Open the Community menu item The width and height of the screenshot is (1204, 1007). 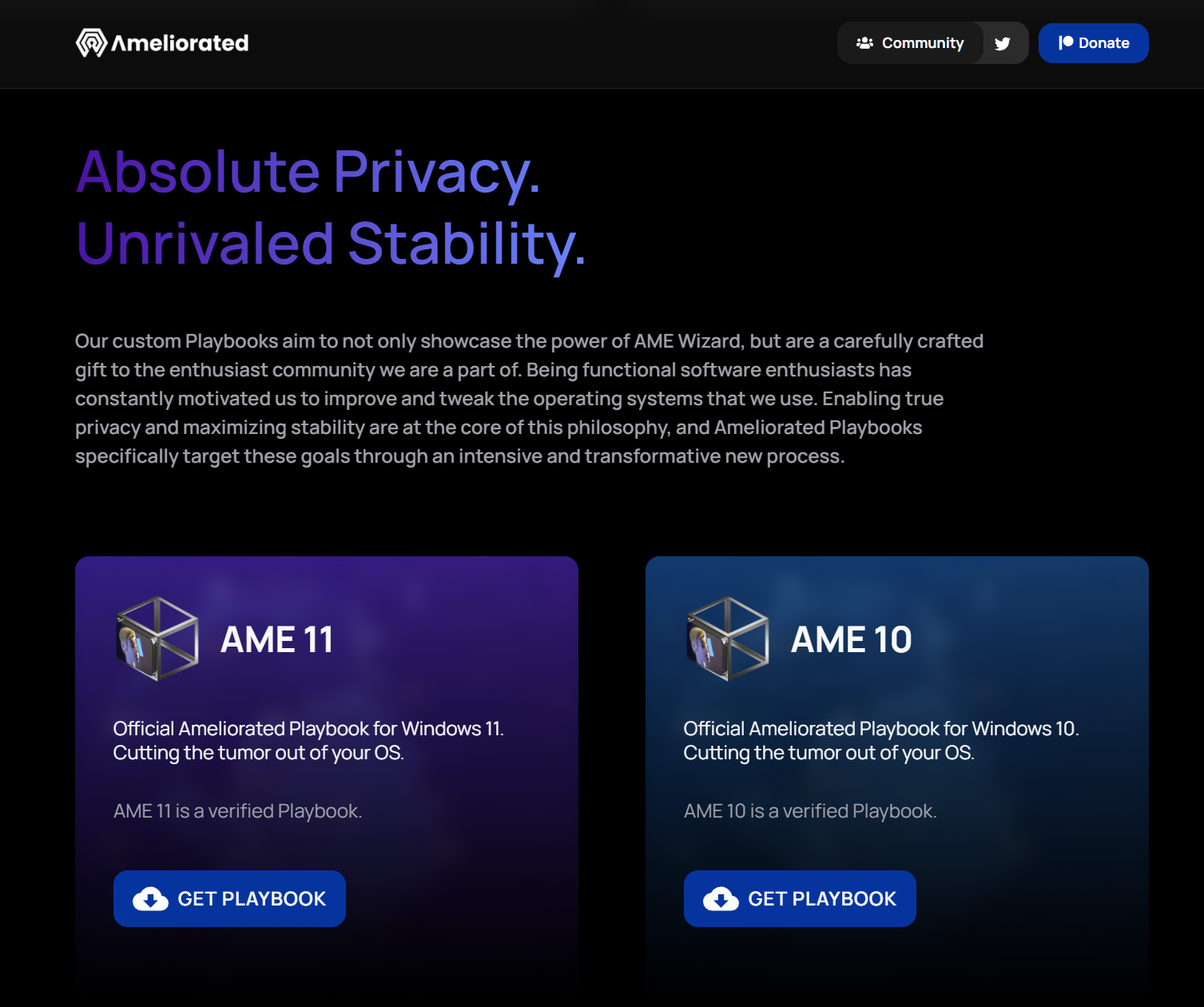click(x=922, y=43)
